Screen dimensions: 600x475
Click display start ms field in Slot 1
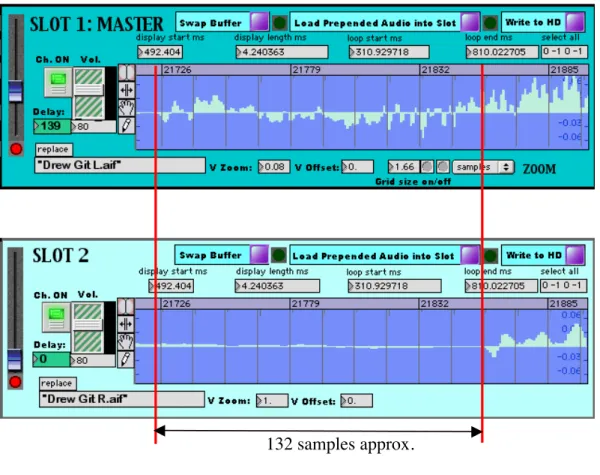click(x=160, y=52)
